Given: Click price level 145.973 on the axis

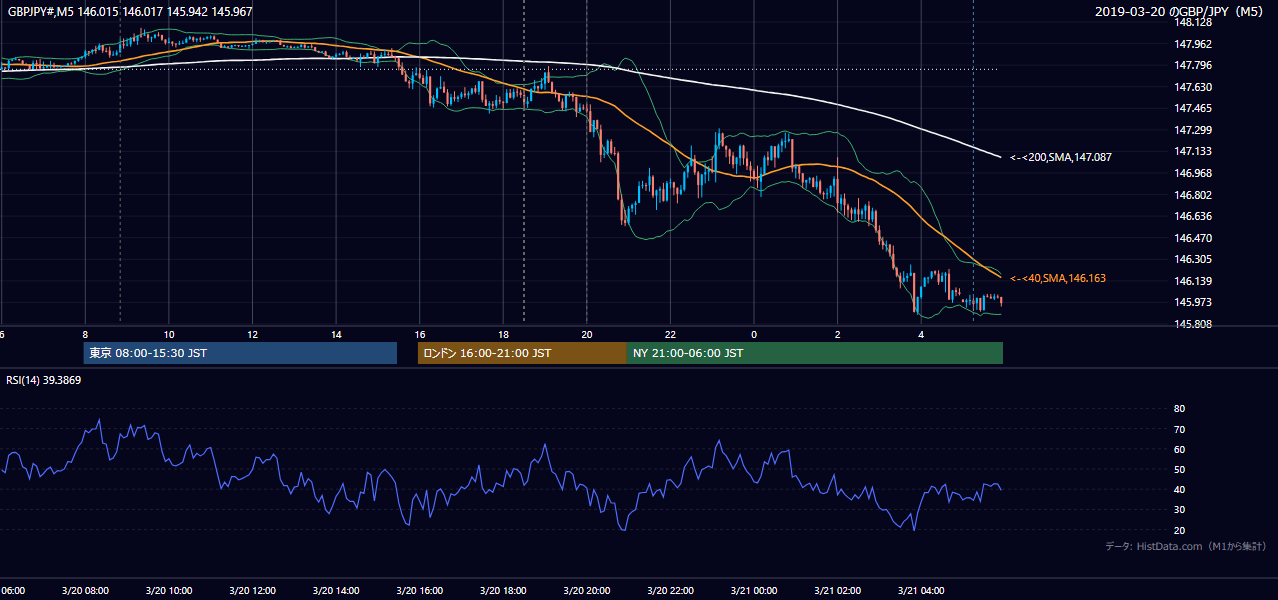Looking at the screenshot, I should [x=1193, y=302].
